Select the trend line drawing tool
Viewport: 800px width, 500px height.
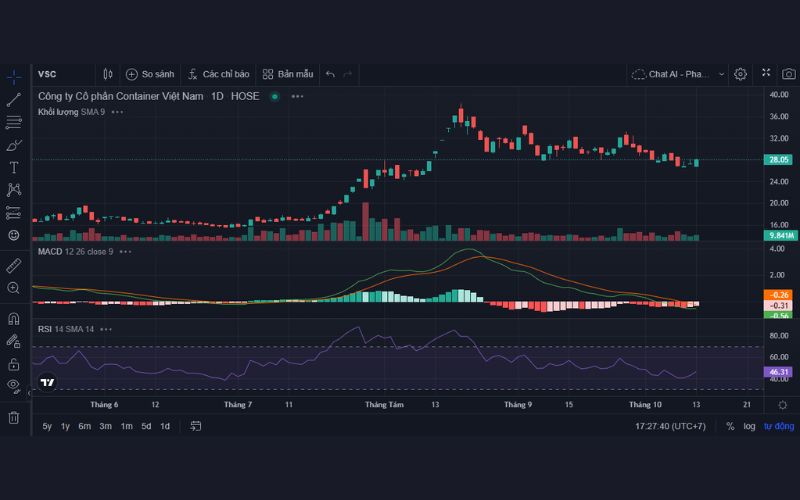[x=14, y=99]
